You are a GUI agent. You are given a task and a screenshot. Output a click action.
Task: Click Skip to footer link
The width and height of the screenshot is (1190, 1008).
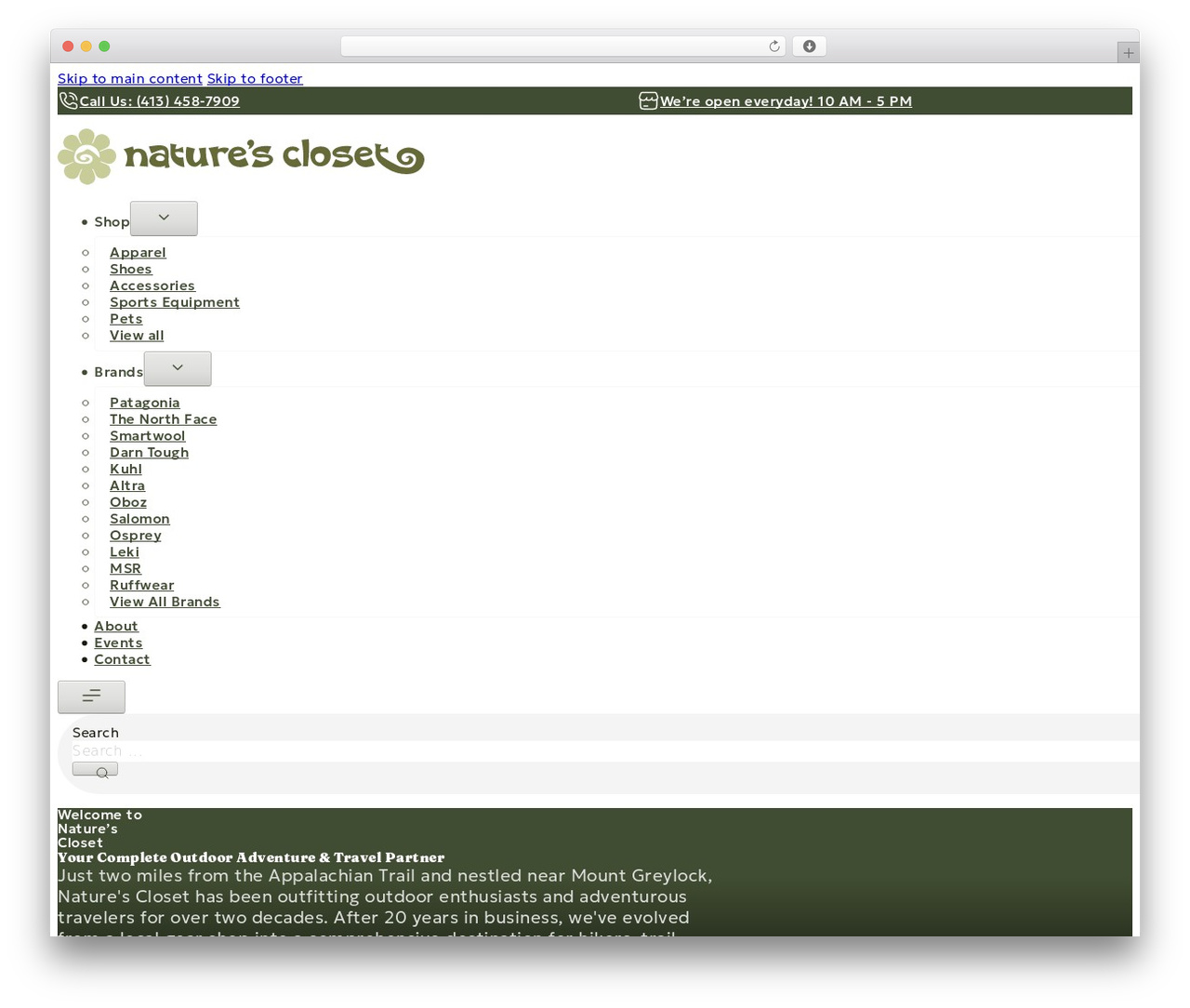pyautogui.click(x=255, y=79)
